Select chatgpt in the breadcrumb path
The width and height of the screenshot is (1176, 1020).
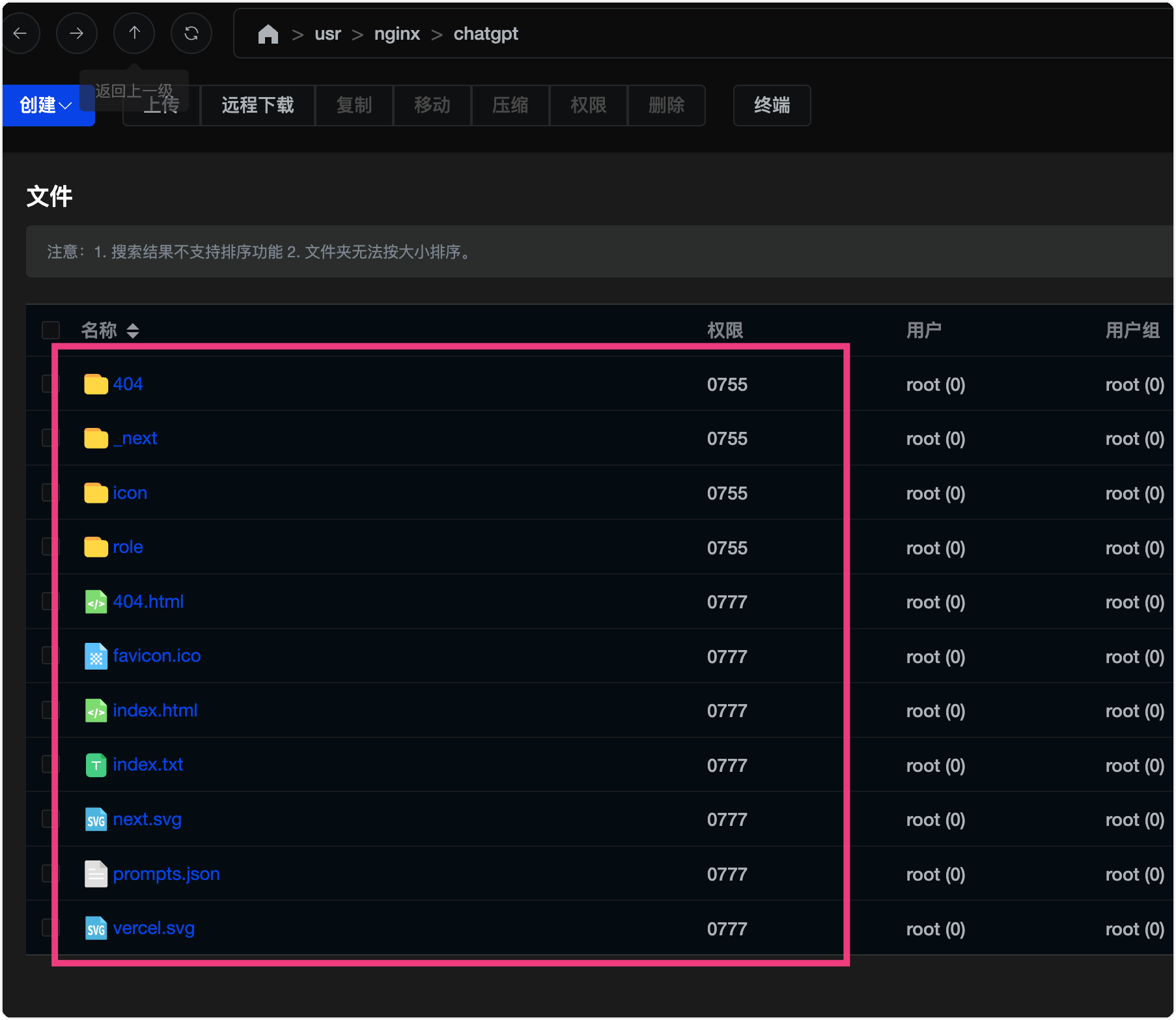tap(486, 34)
